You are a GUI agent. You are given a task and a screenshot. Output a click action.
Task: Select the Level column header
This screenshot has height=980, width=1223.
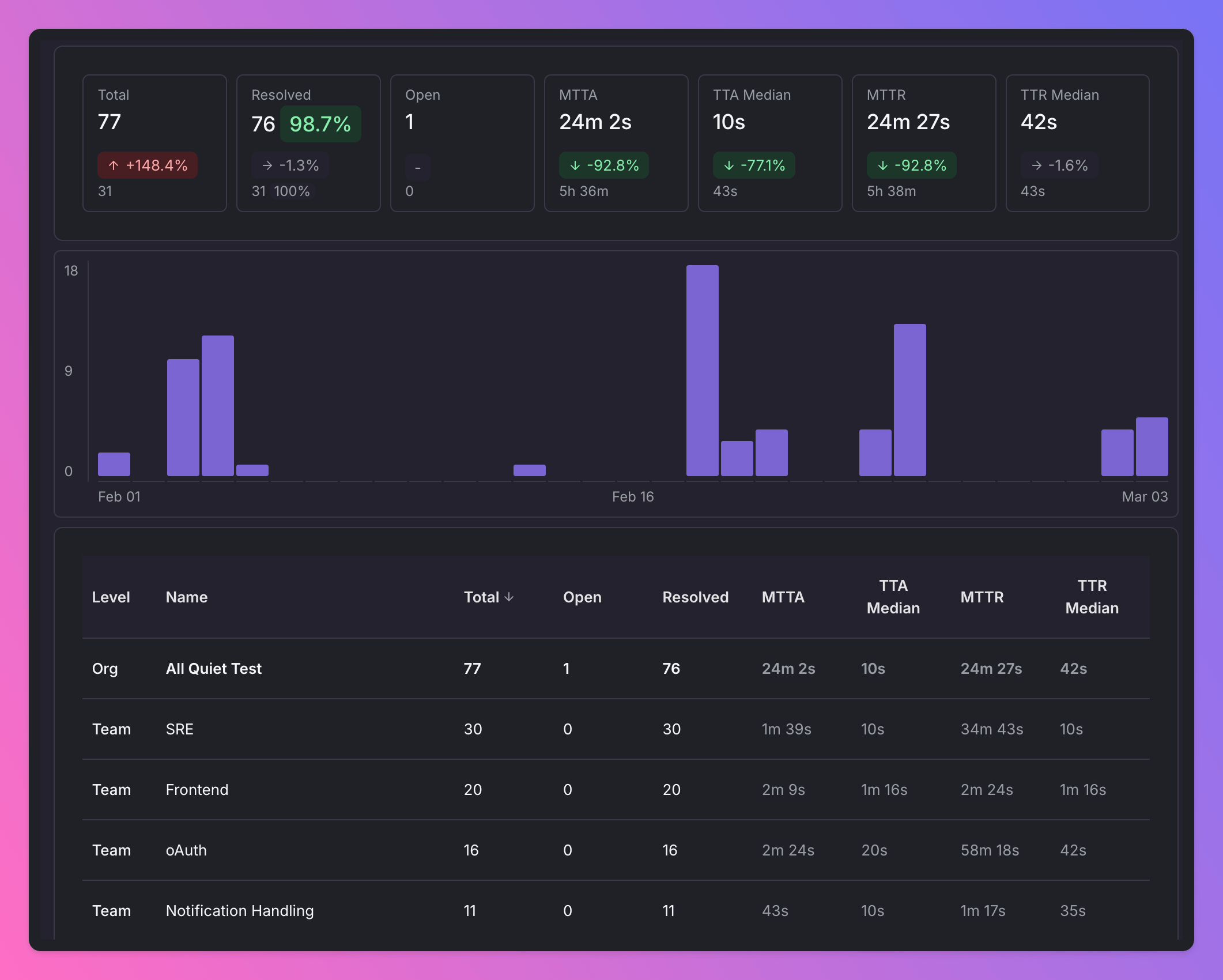tap(111, 597)
